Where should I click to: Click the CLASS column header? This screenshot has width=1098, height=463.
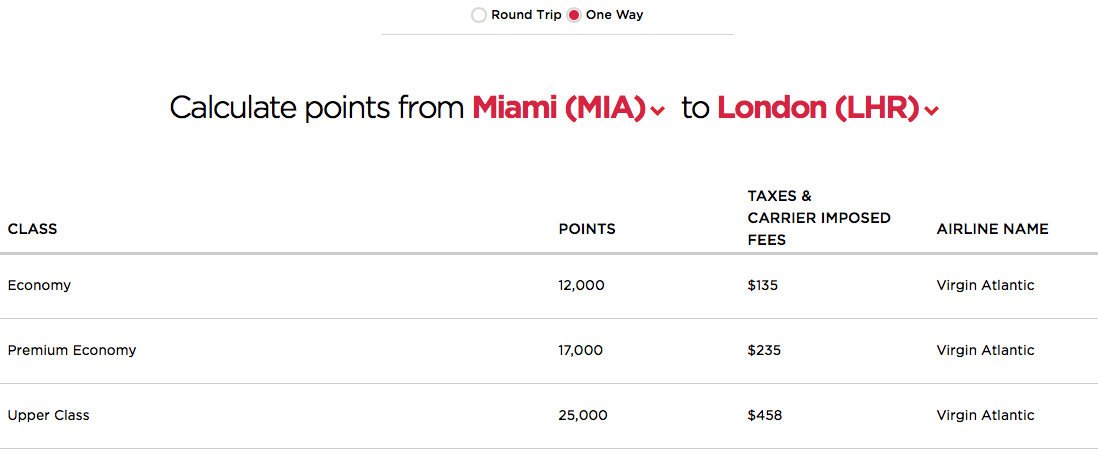pos(32,229)
